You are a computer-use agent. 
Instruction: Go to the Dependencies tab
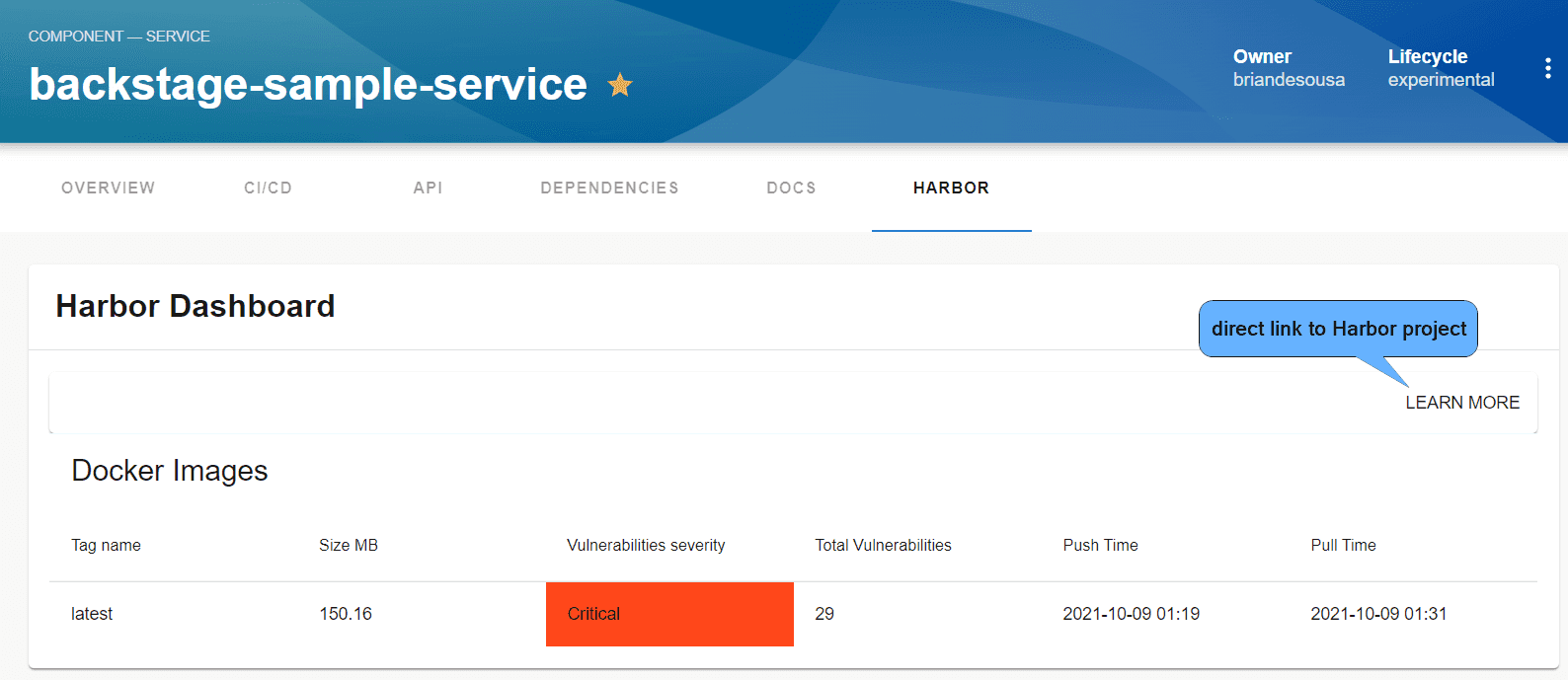(x=609, y=188)
